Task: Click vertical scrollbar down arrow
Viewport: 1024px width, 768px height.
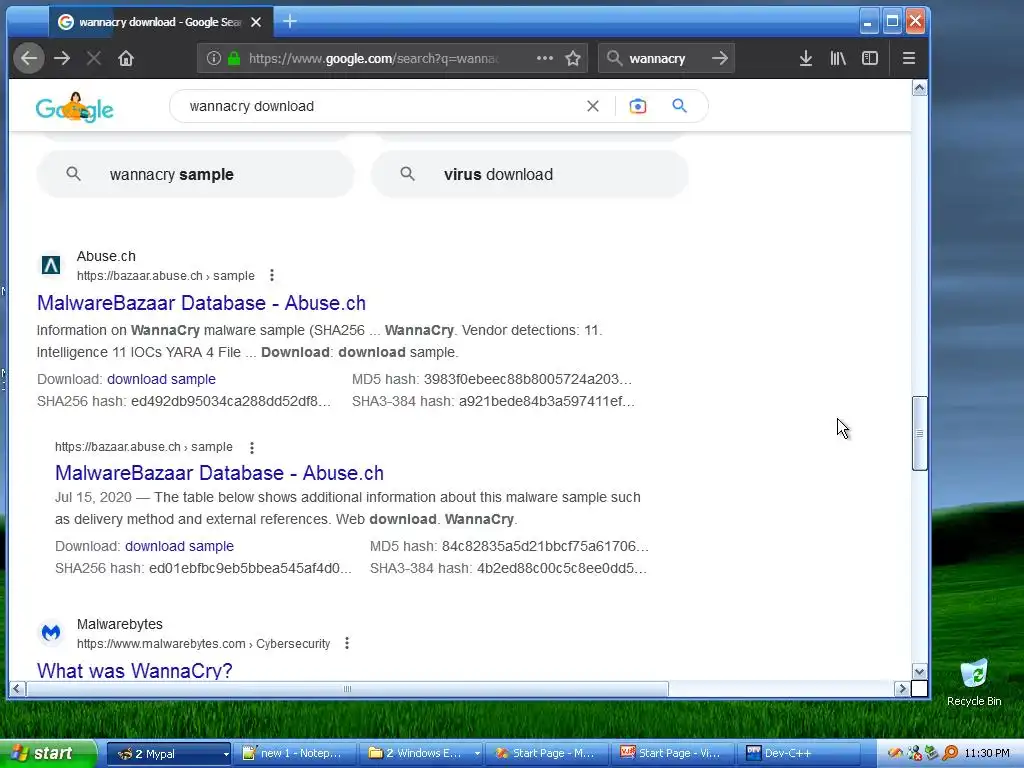Action: click(920, 671)
